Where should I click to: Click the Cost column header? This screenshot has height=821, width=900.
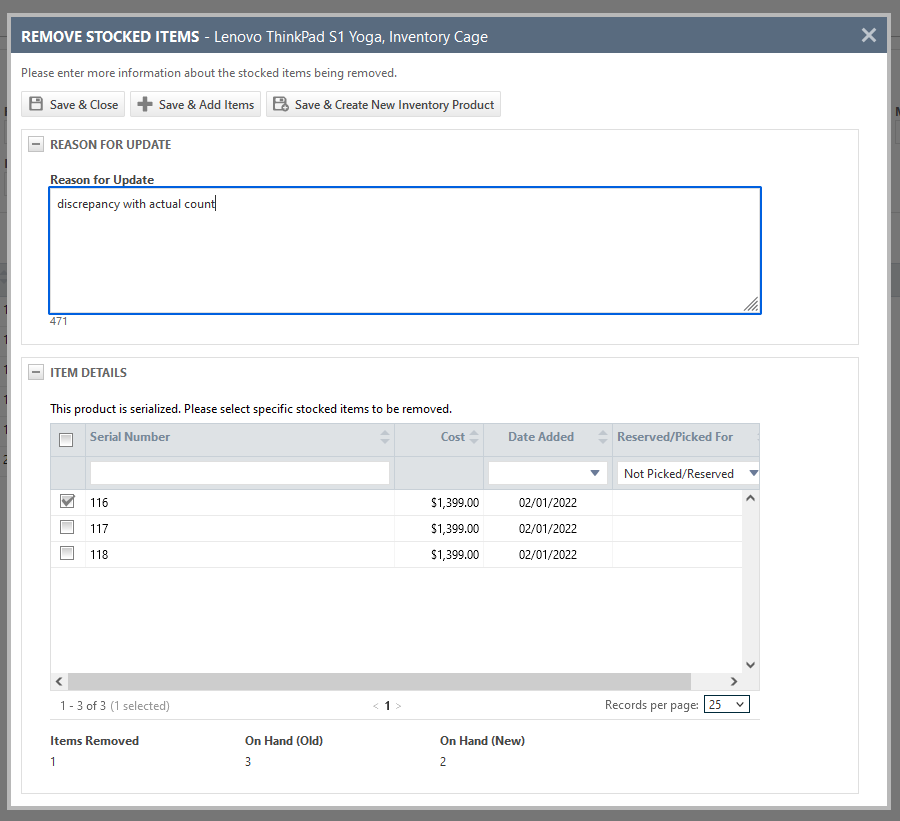[x=452, y=437]
